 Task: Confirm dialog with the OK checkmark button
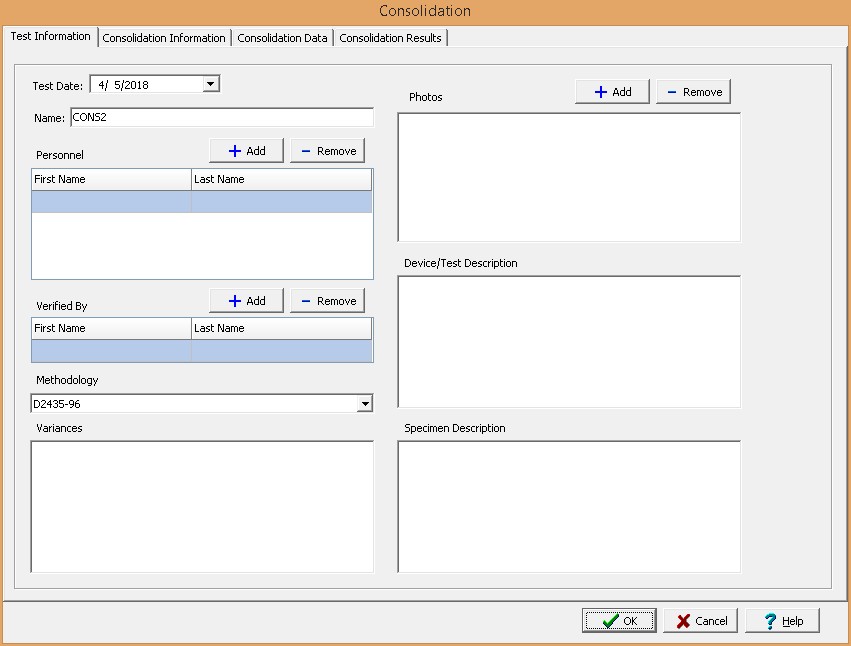pos(619,621)
